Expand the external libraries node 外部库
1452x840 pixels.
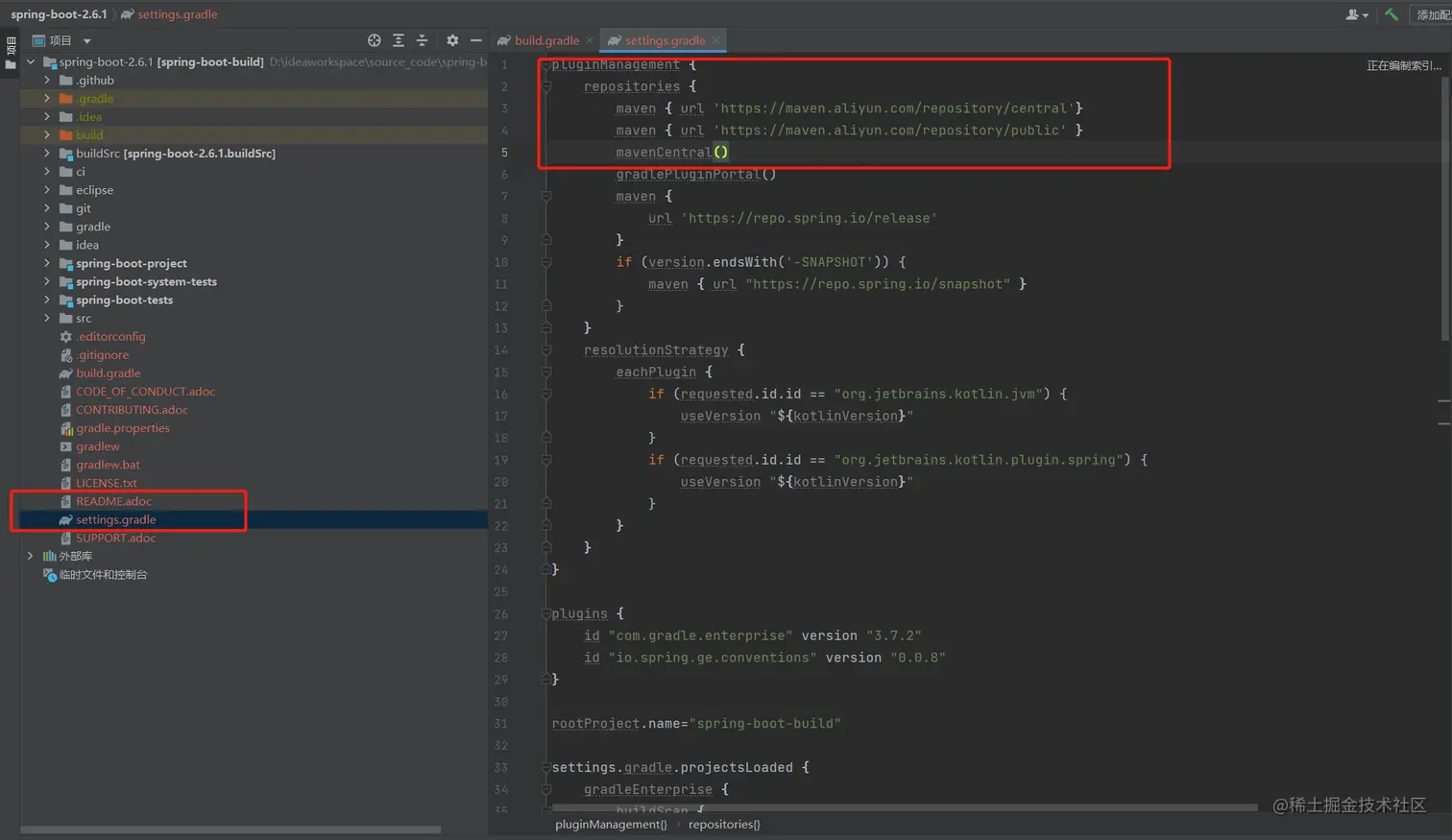click(x=31, y=556)
